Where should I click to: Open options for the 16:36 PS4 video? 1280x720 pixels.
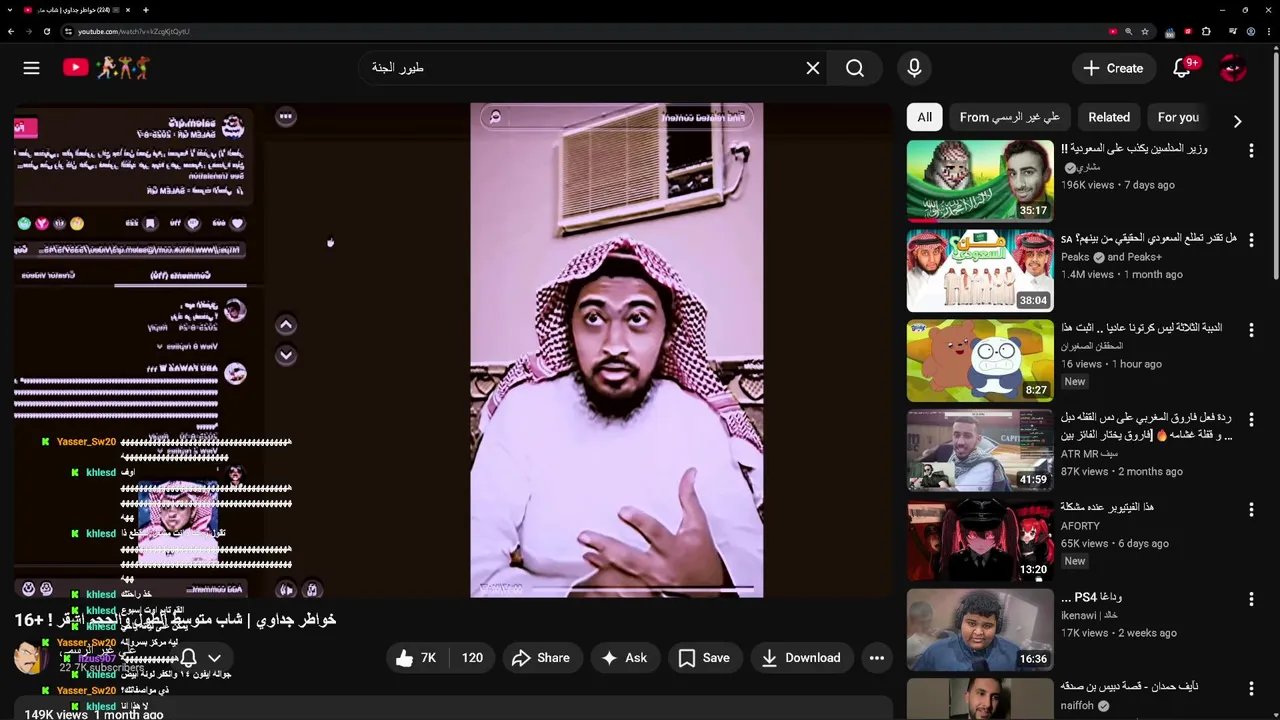click(1251, 599)
